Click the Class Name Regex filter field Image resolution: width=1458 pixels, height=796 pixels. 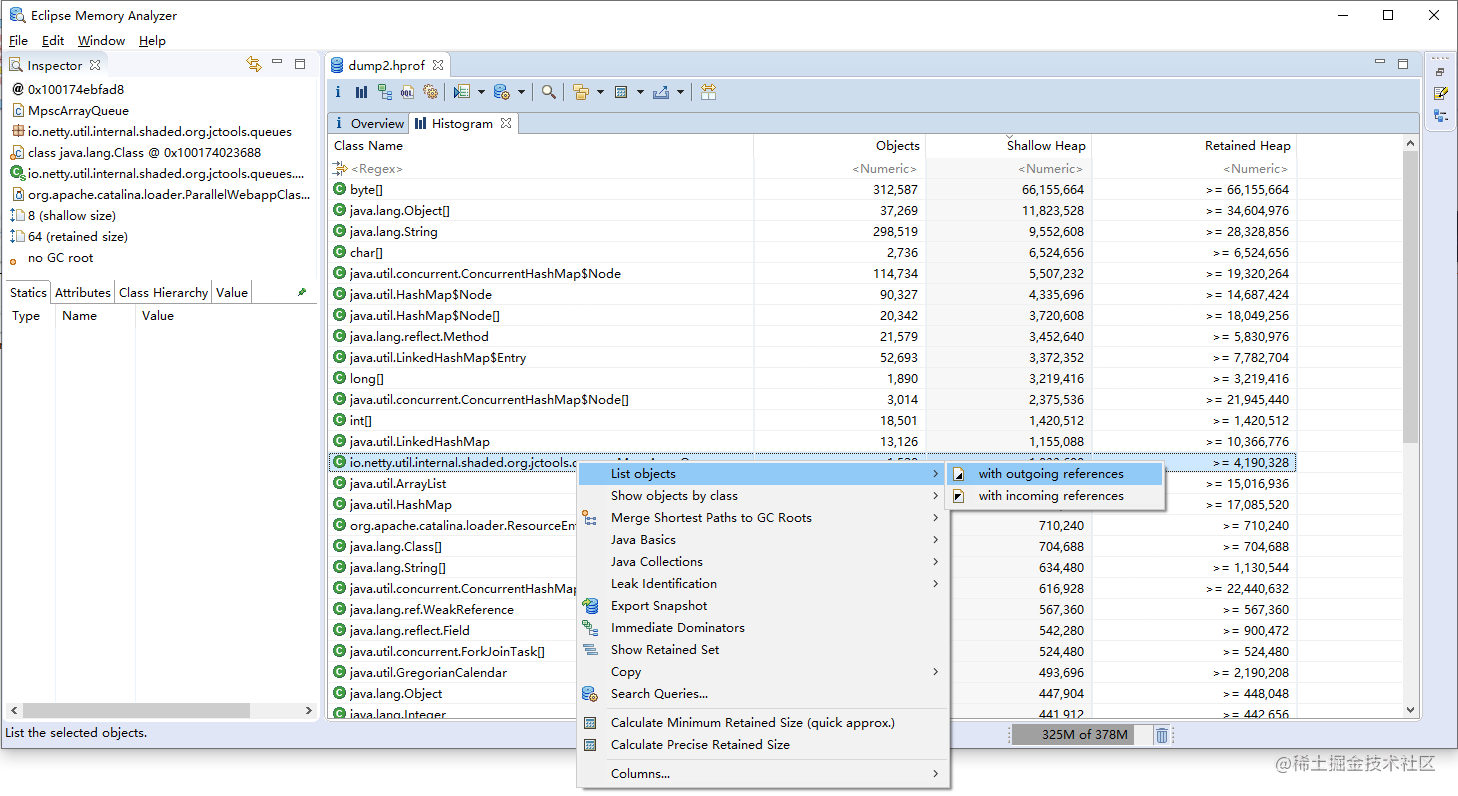tap(541, 169)
